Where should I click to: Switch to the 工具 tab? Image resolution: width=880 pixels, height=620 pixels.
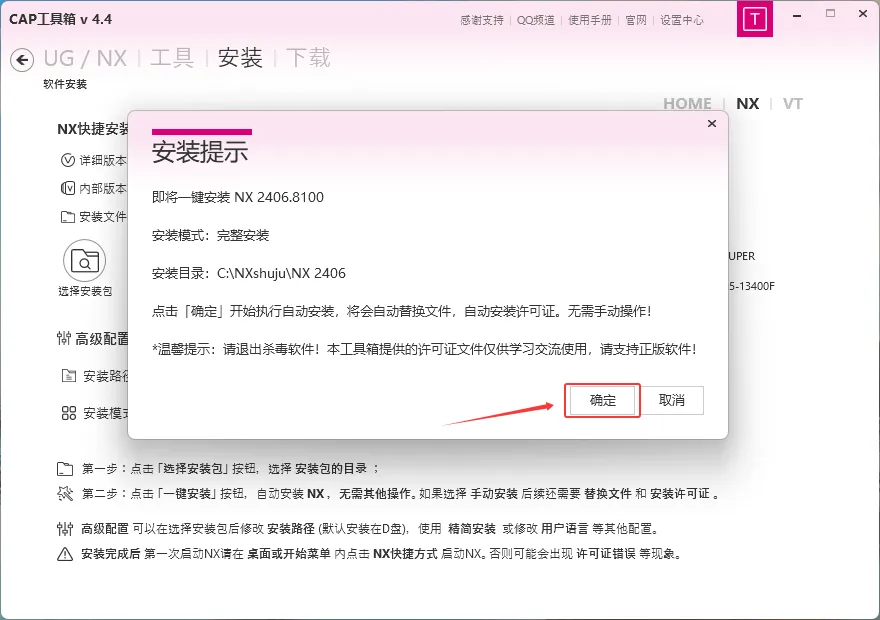[x=172, y=58]
